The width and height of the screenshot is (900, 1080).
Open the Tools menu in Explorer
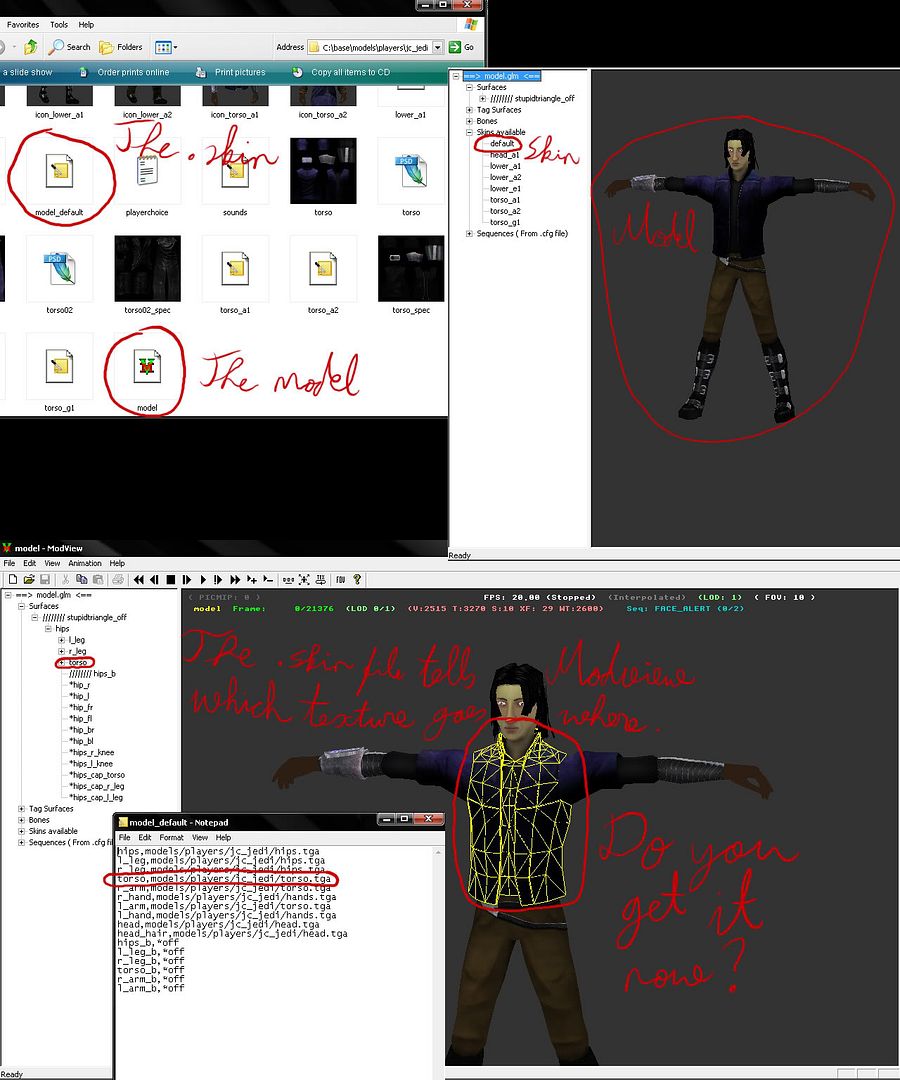point(59,25)
